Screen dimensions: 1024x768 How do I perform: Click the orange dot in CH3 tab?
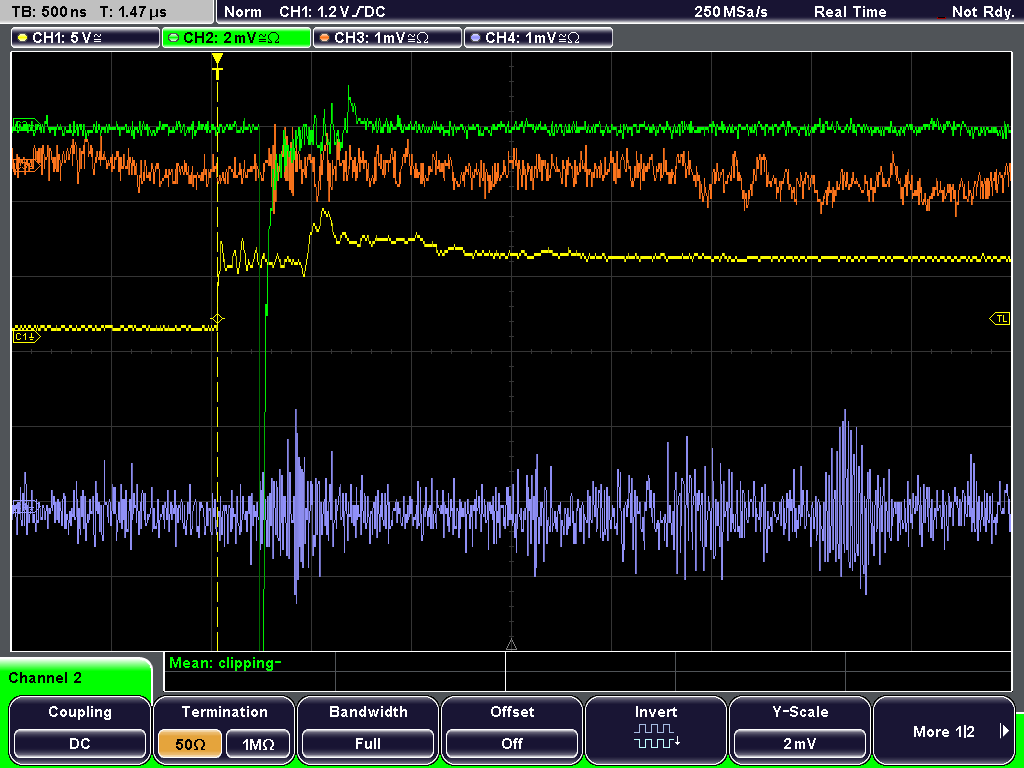325,38
